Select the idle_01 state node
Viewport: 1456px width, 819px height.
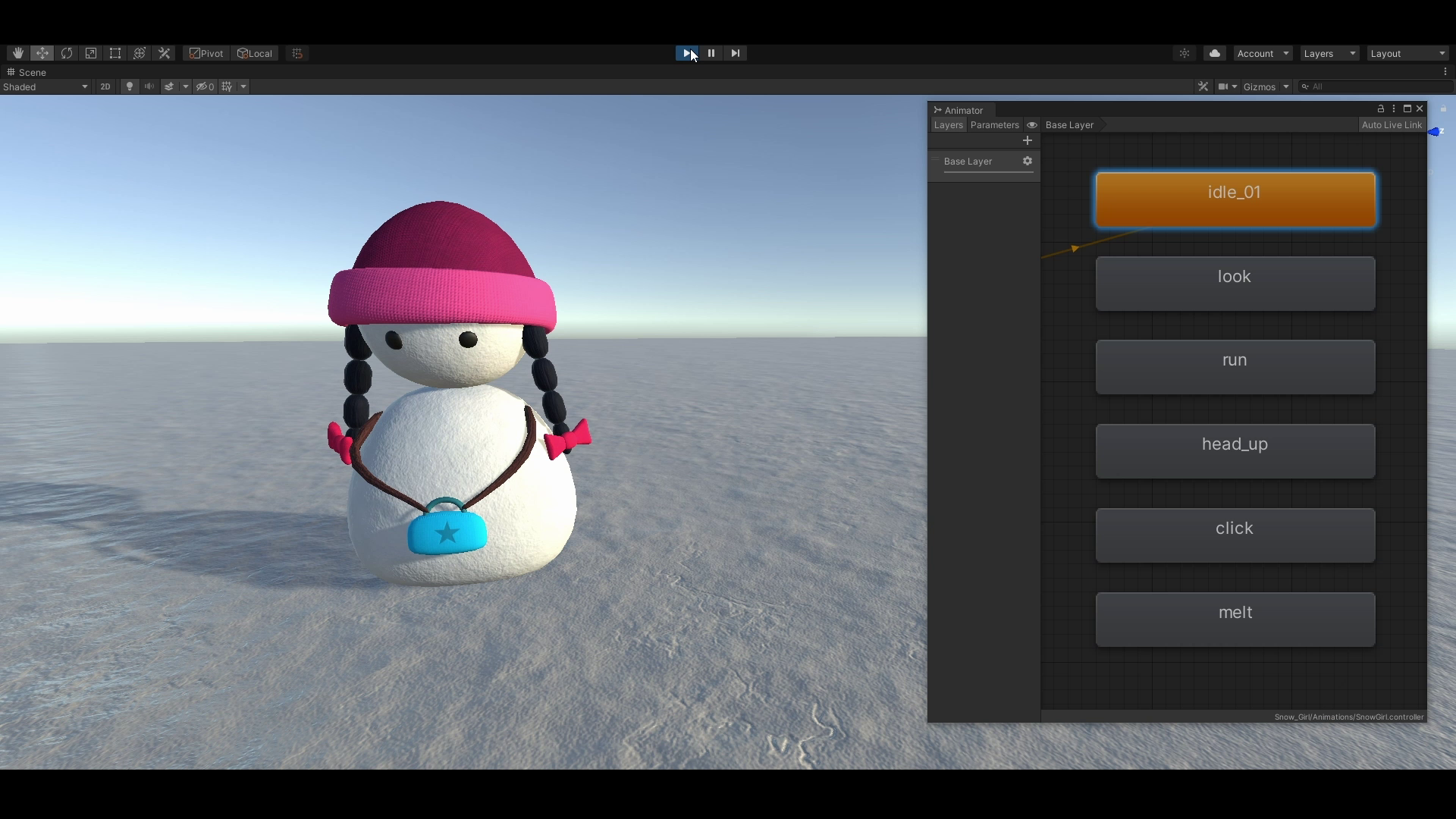tap(1235, 199)
